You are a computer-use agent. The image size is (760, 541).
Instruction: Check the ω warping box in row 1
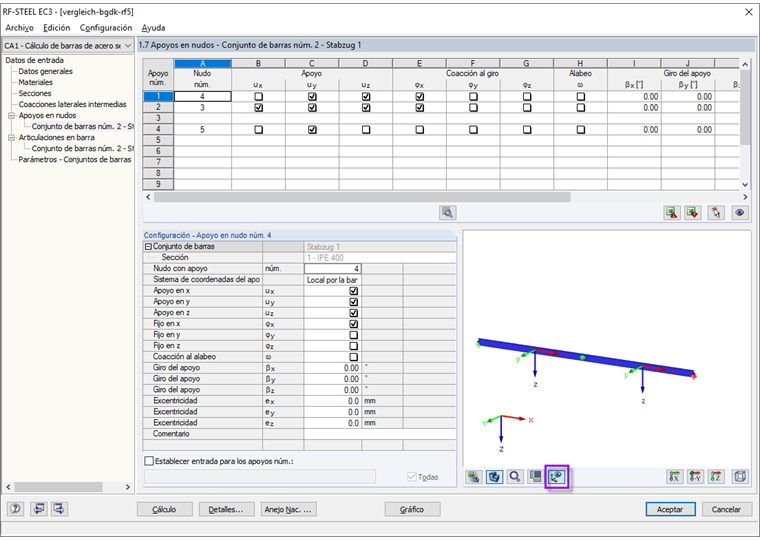[x=581, y=96]
